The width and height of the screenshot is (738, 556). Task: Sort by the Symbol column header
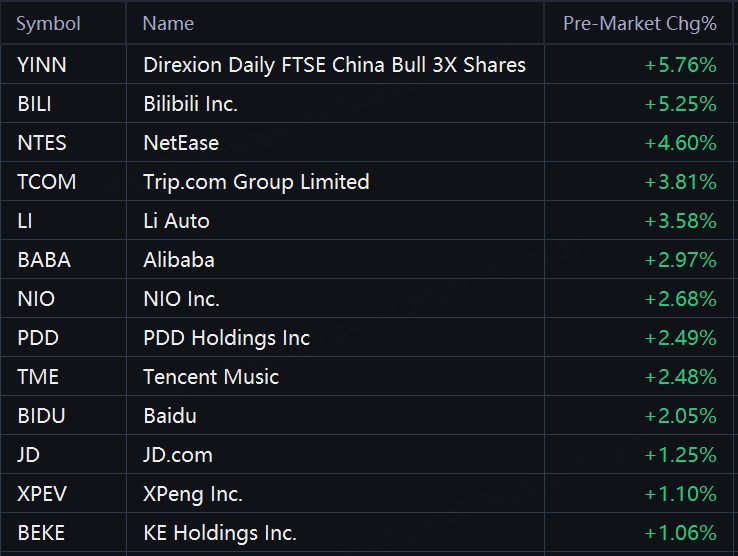[x=48, y=24]
